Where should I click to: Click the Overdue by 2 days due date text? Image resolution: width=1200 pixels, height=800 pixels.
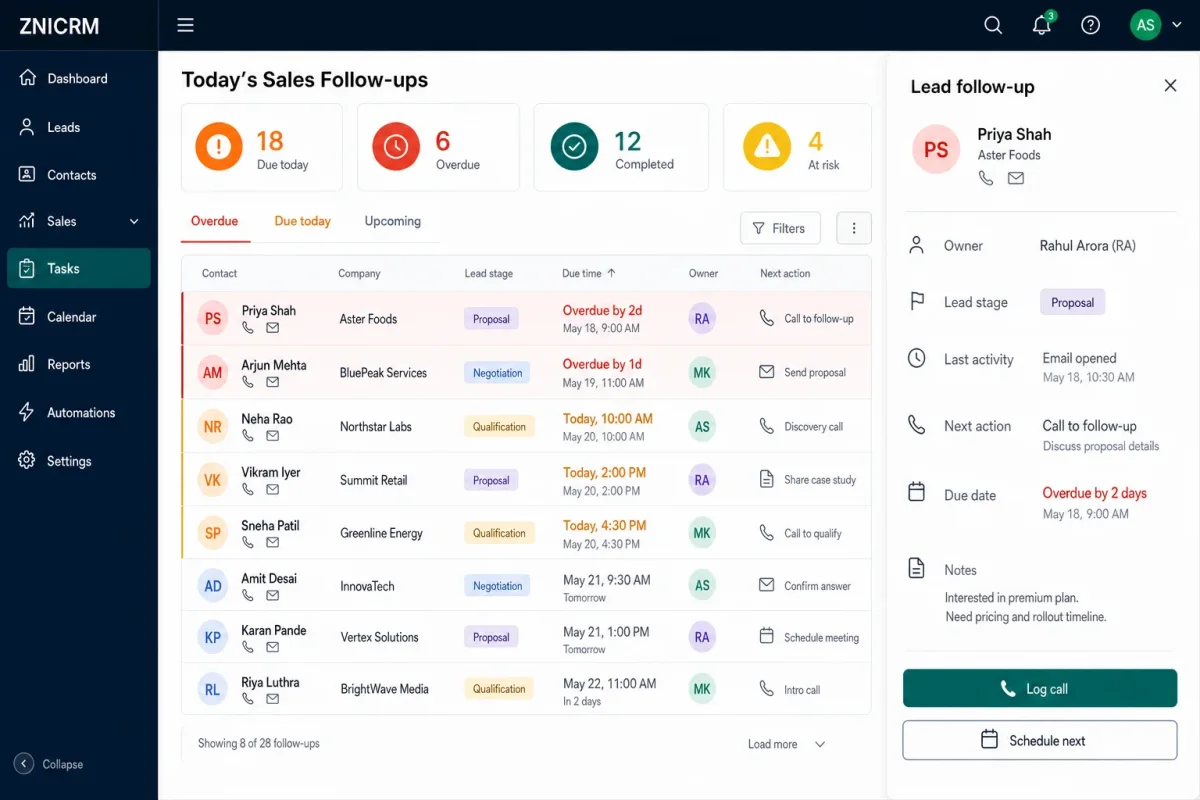pyautogui.click(x=1095, y=493)
